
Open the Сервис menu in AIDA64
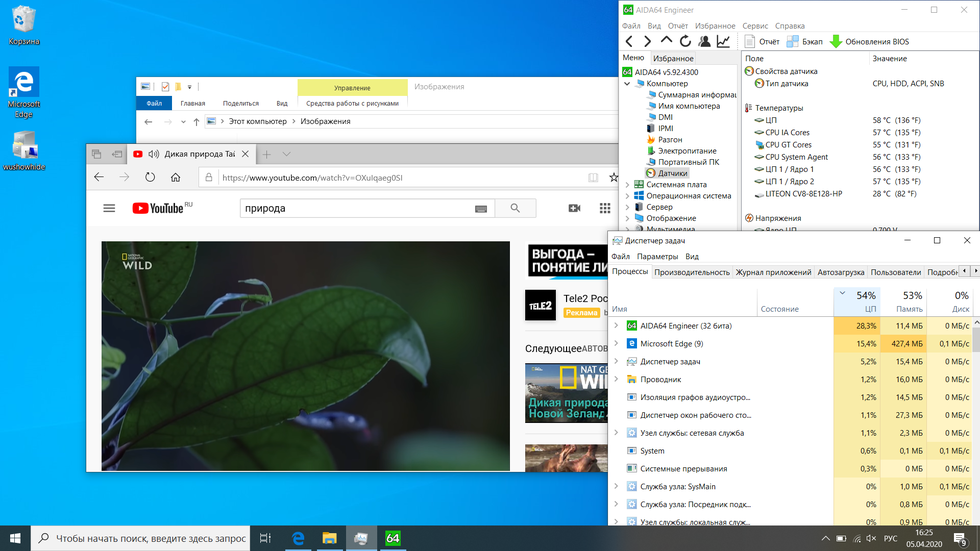tap(755, 26)
